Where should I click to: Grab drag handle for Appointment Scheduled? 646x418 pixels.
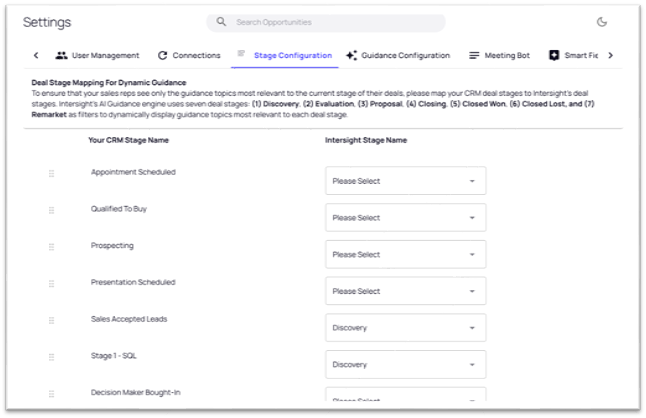(51, 173)
